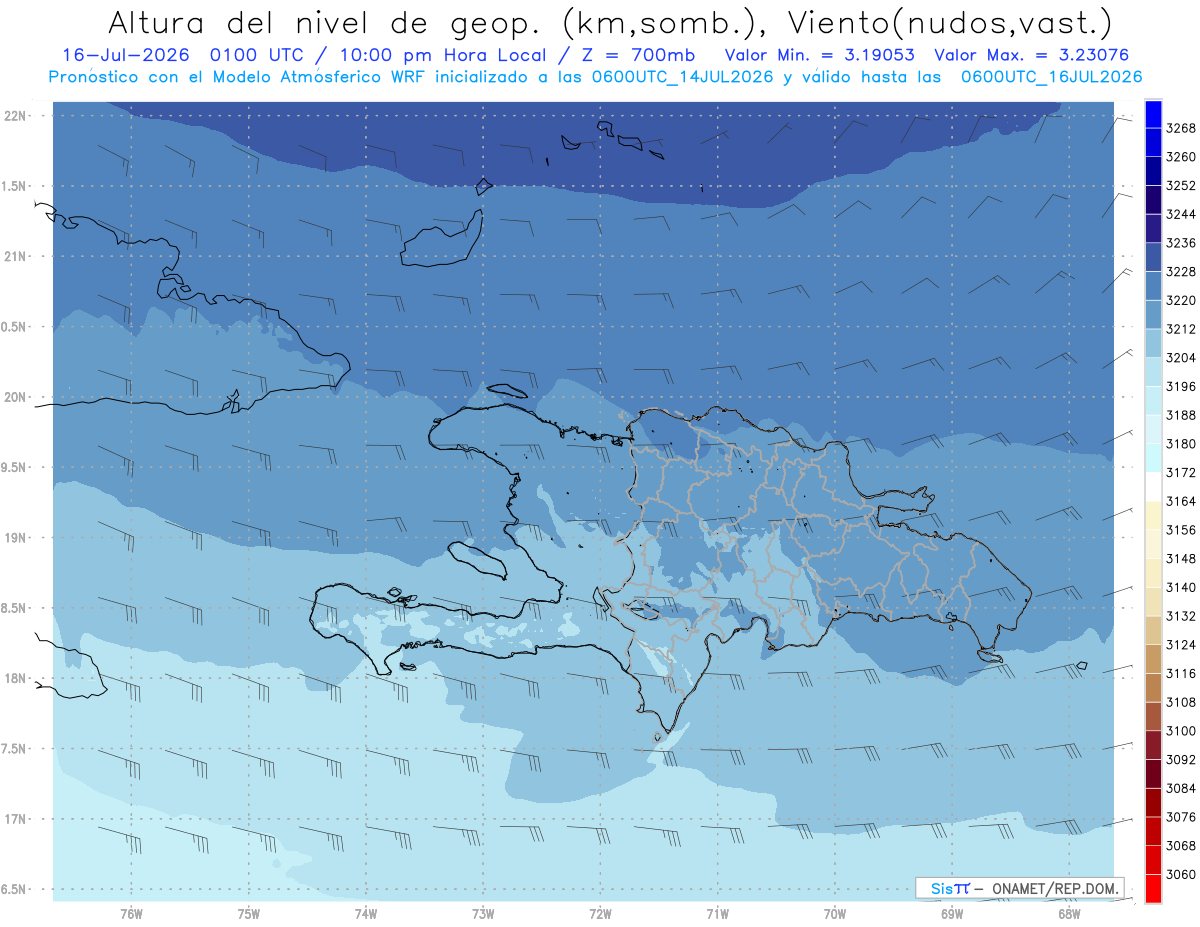Click the '74W' longitude label

pos(366,913)
